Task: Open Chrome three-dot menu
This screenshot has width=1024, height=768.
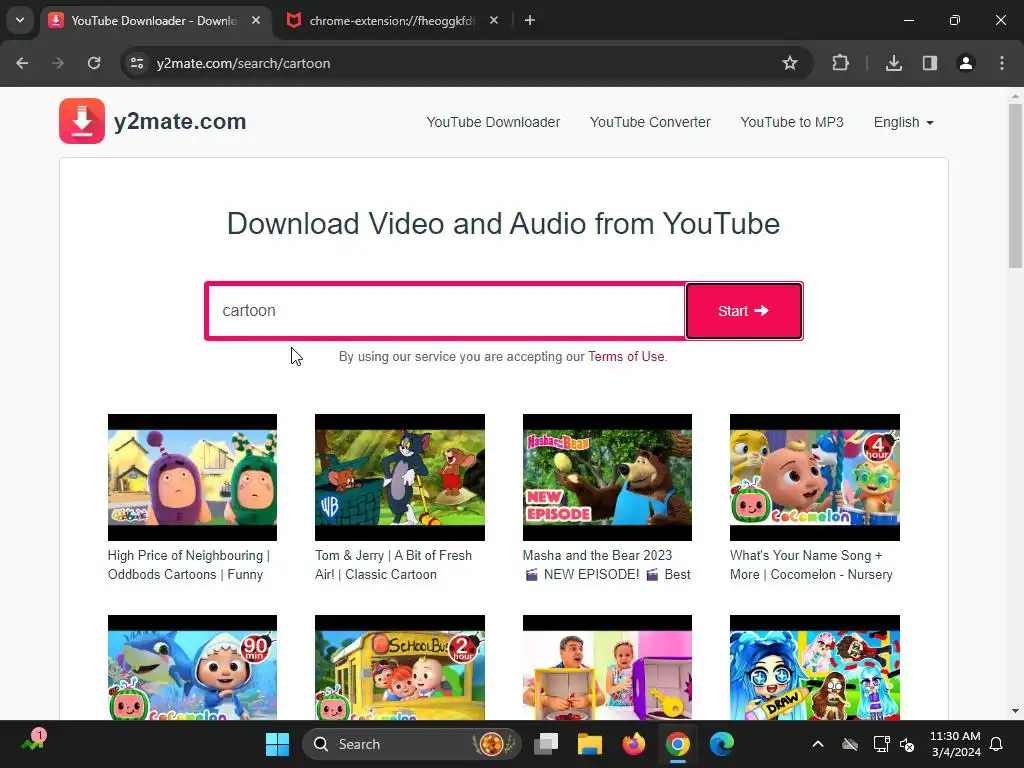Action: coord(1002,63)
